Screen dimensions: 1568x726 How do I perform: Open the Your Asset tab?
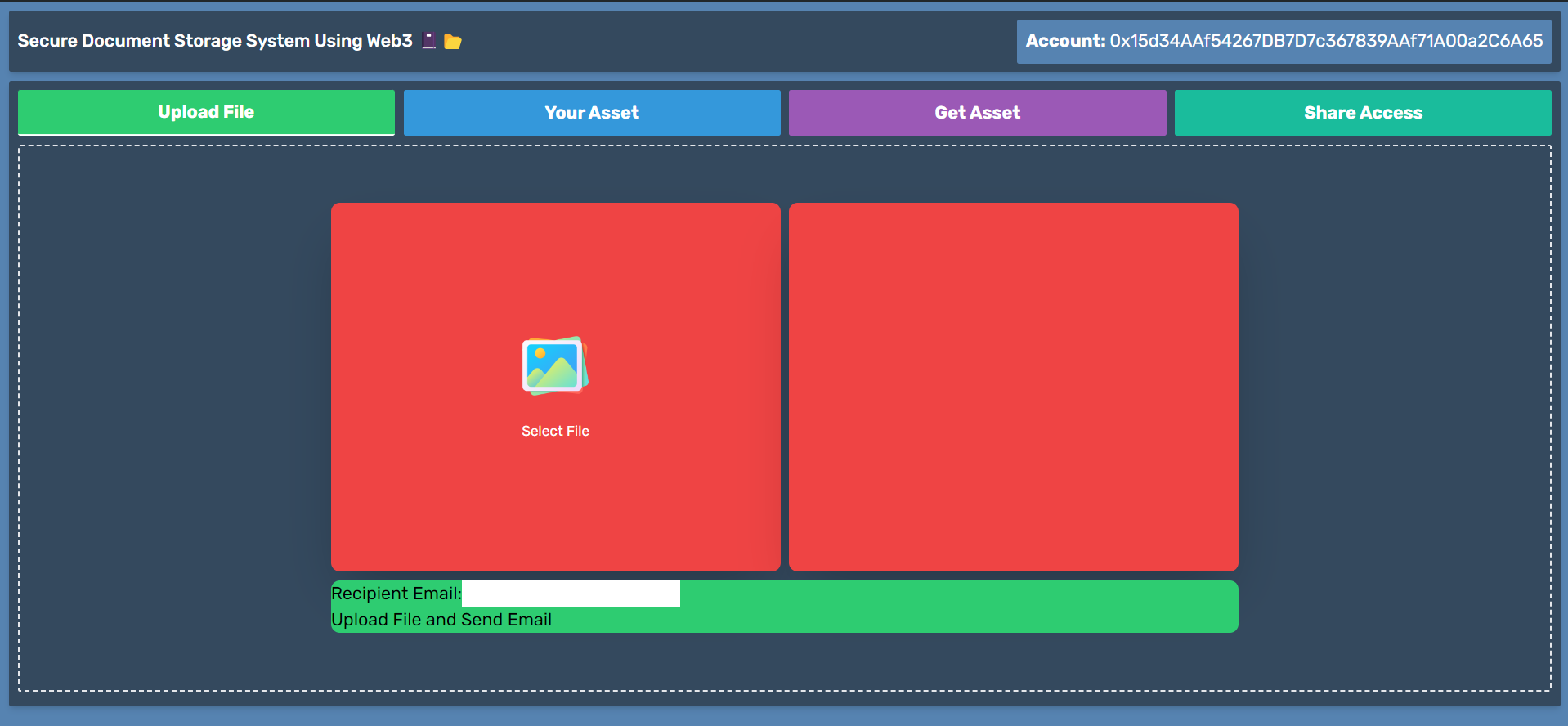[x=592, y=113]
